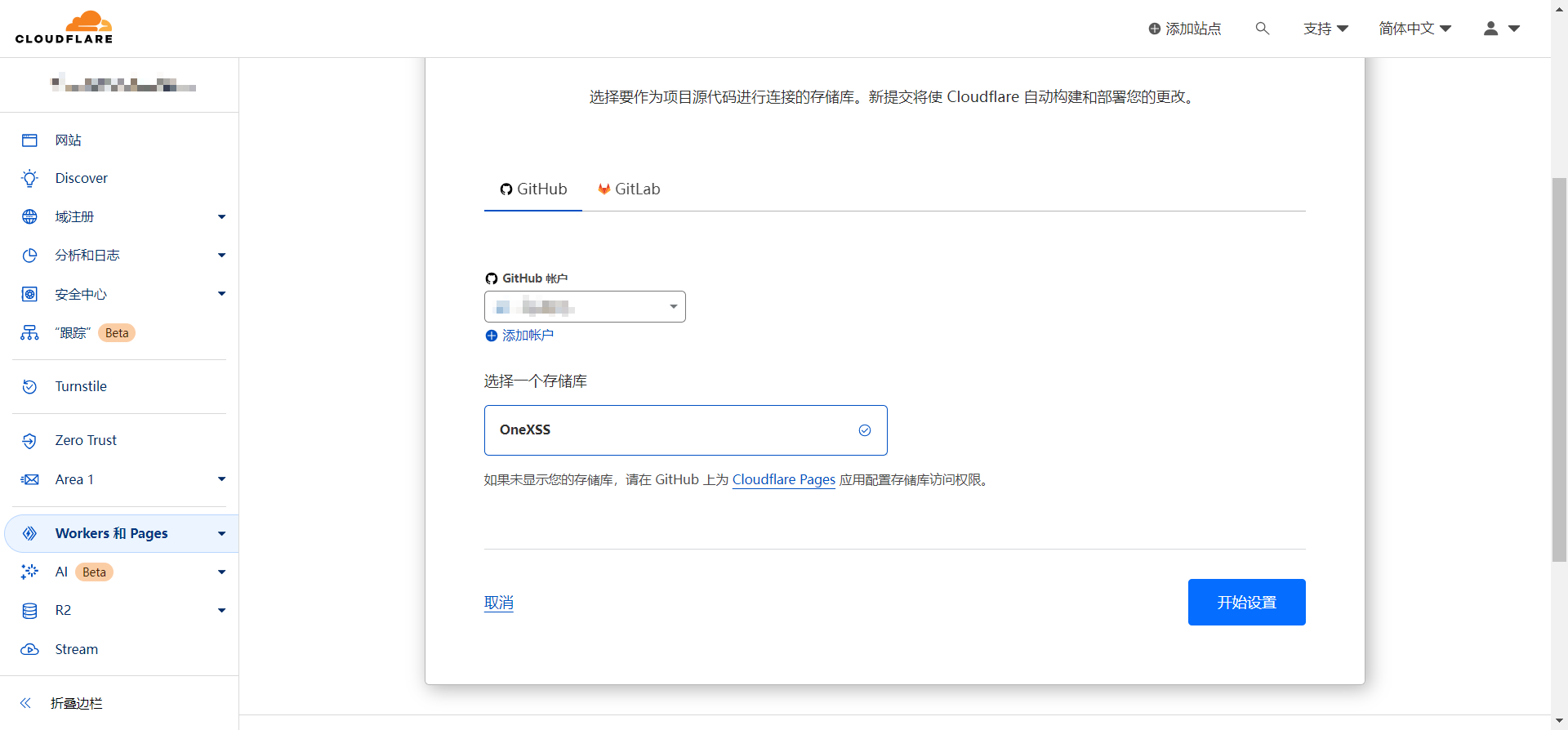Viewport: 1568px width, 730px height.
Task: Click the 折叠边栏 label
Action: pos(77,703)
